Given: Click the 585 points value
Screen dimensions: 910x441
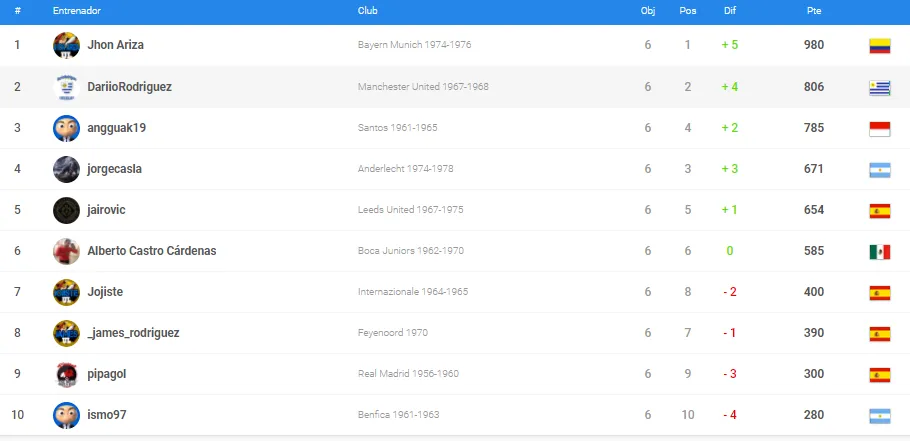Looking at the screenshot, I should click(814, 251).
